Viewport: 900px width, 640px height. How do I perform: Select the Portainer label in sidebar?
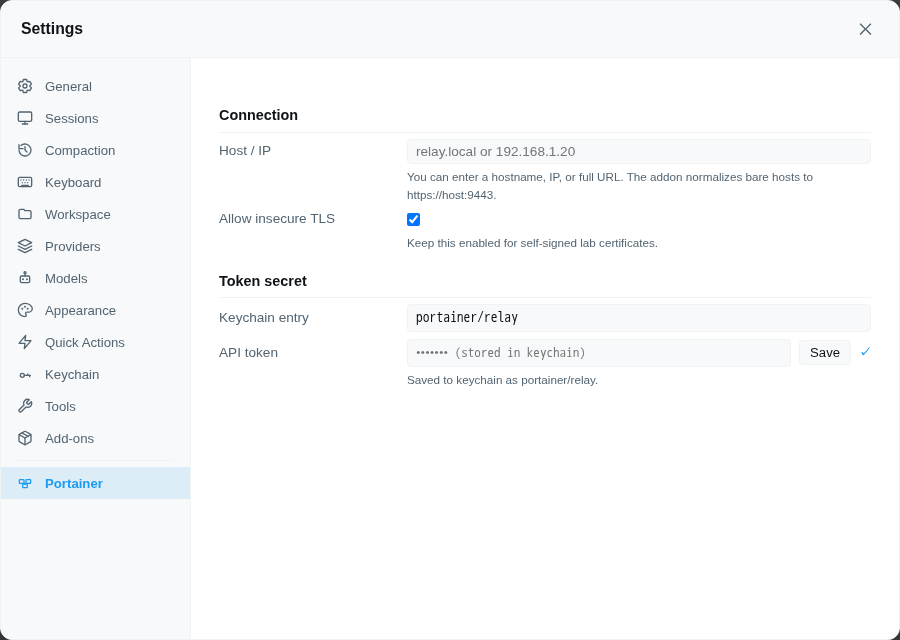click(73, 483)
